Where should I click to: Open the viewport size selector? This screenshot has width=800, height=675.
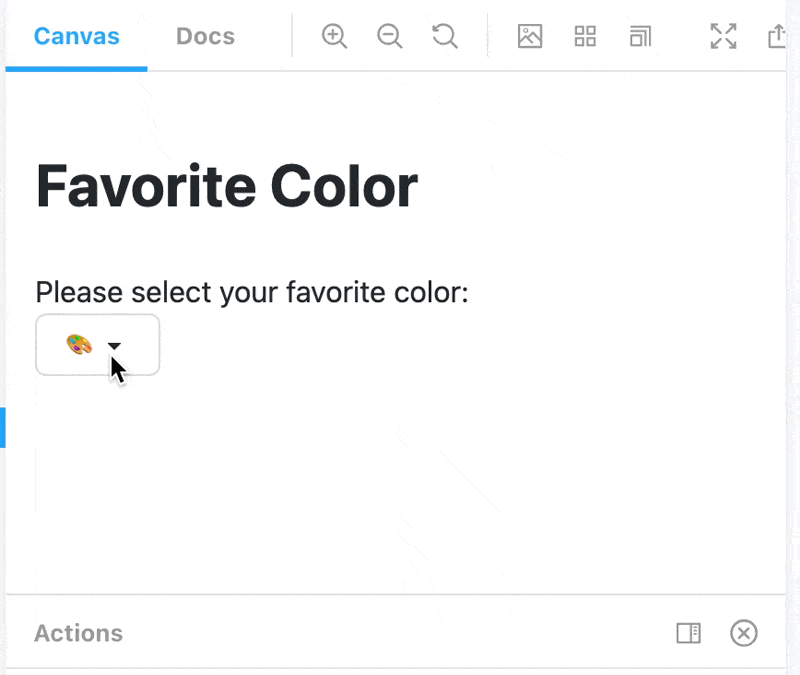click(640, 36)
